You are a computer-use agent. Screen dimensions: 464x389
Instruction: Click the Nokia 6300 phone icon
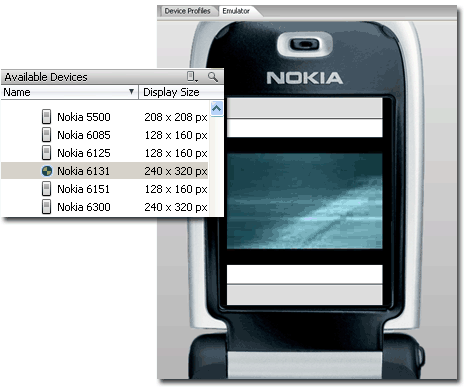(x=46, y=207)
